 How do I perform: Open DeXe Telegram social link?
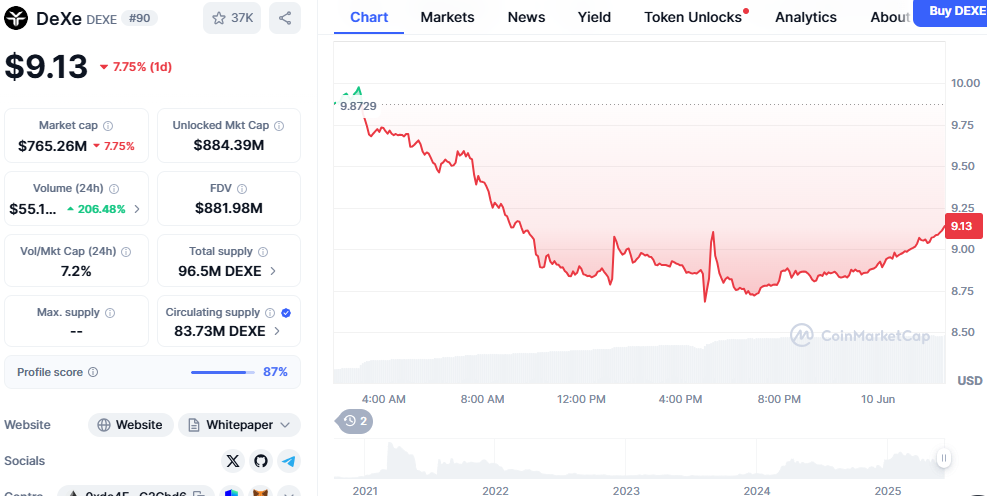tap(288, 461)
